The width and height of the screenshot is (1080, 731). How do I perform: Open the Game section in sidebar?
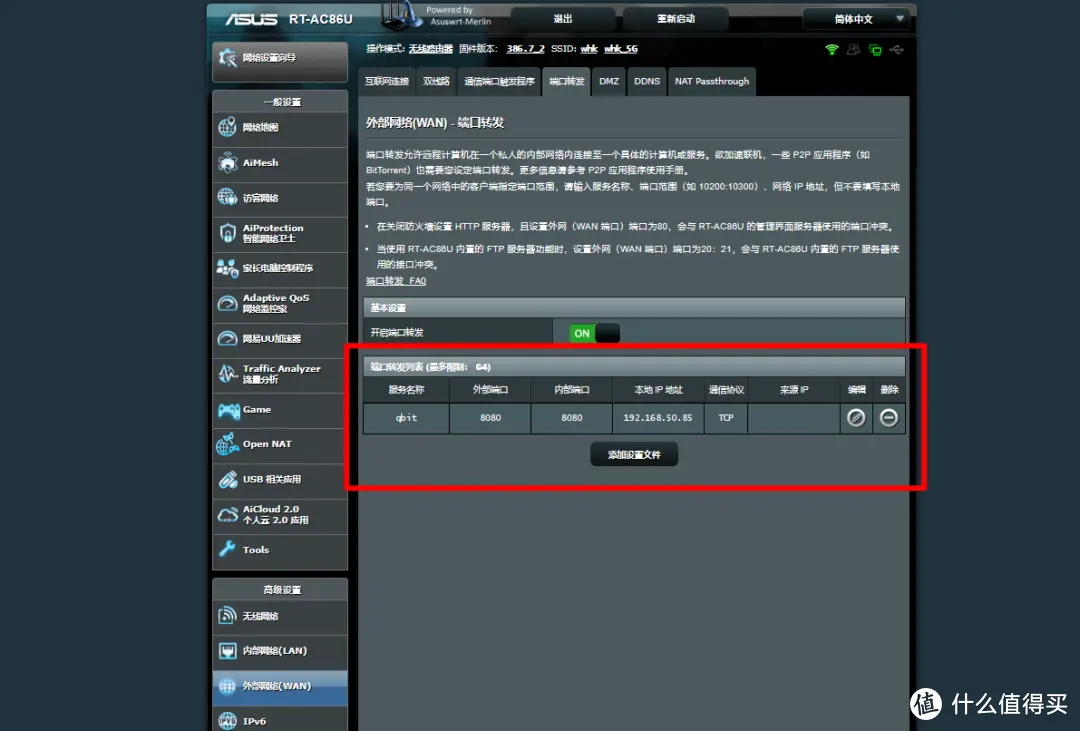click(279, 410)
